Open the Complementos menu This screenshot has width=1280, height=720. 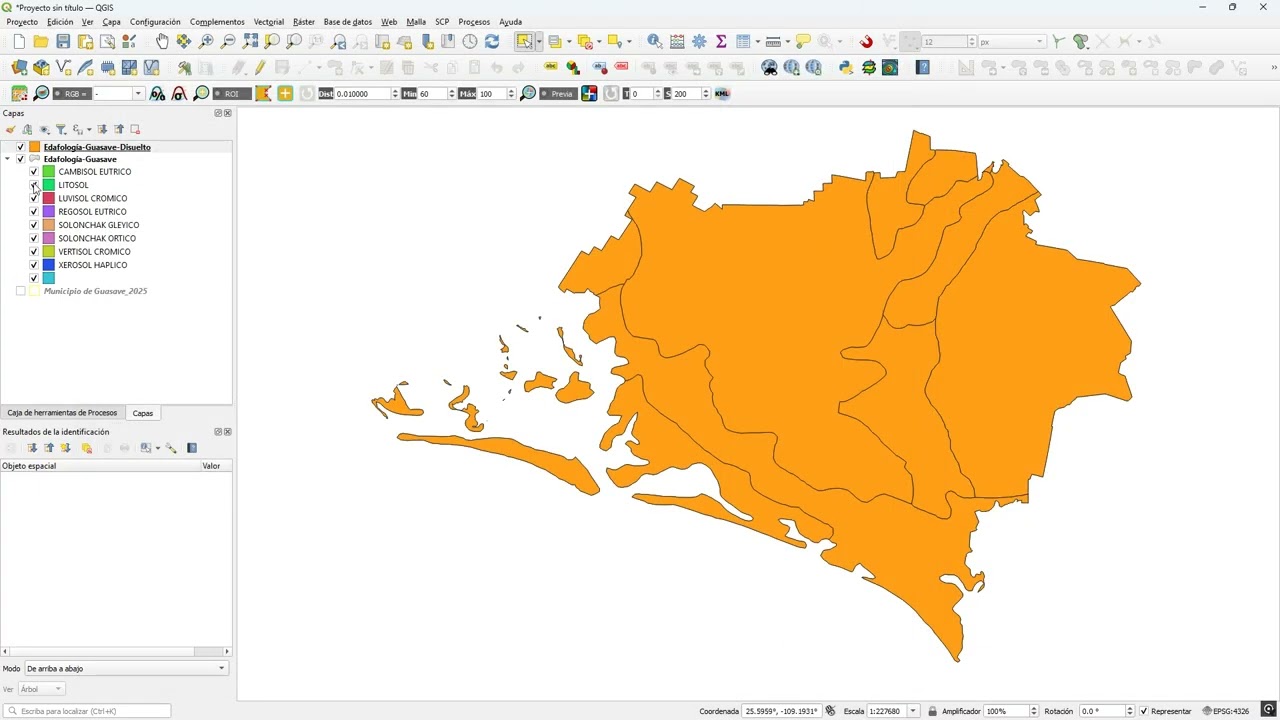217,21
